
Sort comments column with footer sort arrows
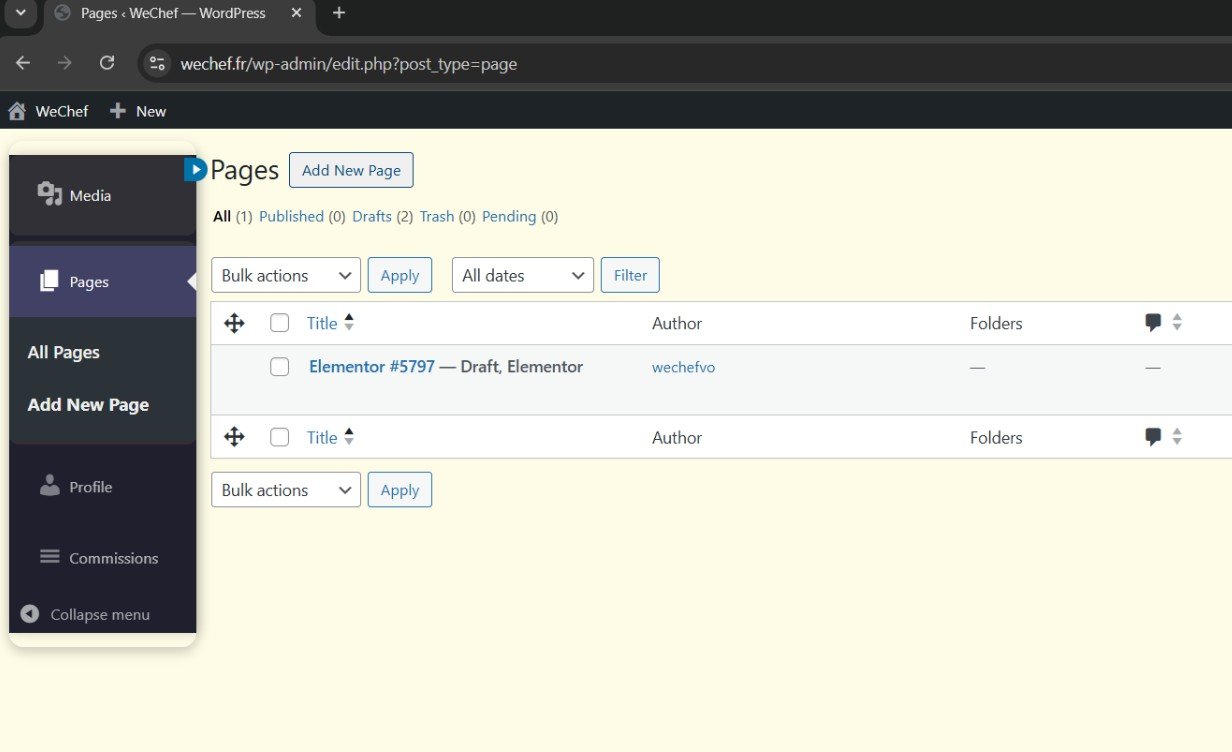coord(1177,436)
